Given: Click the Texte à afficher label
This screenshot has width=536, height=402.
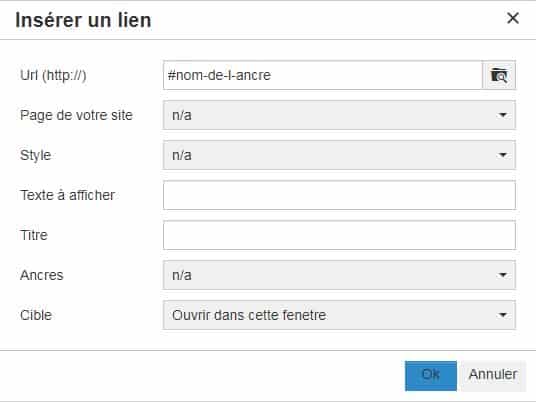Looking at the screenshot, I should [68, 195].
